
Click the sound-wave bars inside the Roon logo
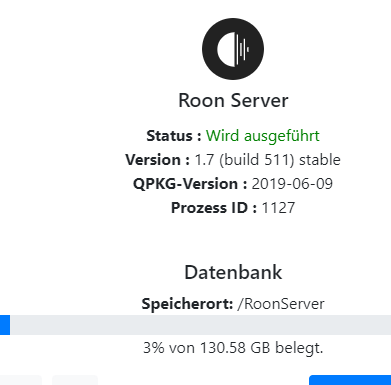tap(243, 49)
